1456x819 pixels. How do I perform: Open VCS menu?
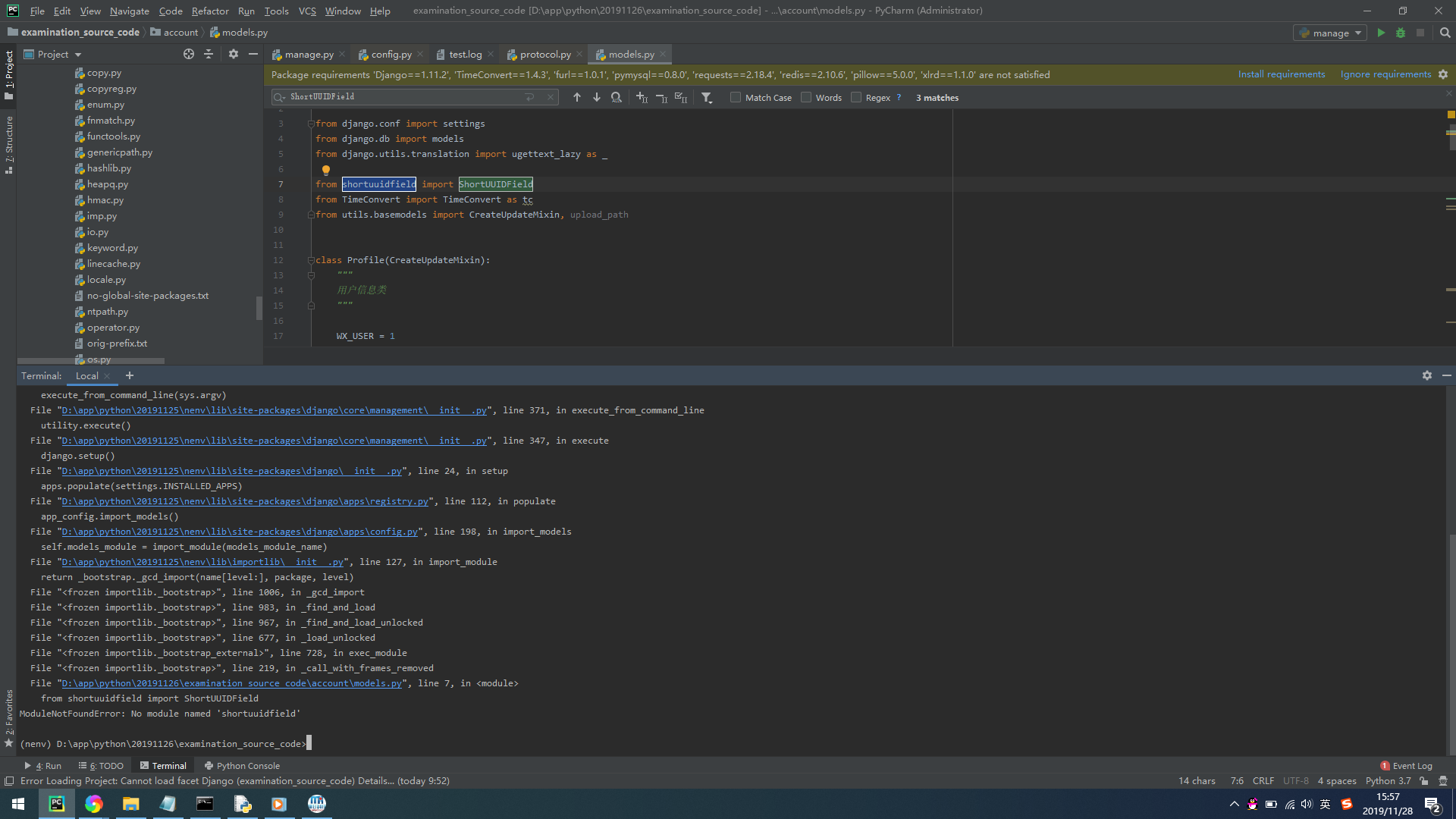click(x=307, y=11)
